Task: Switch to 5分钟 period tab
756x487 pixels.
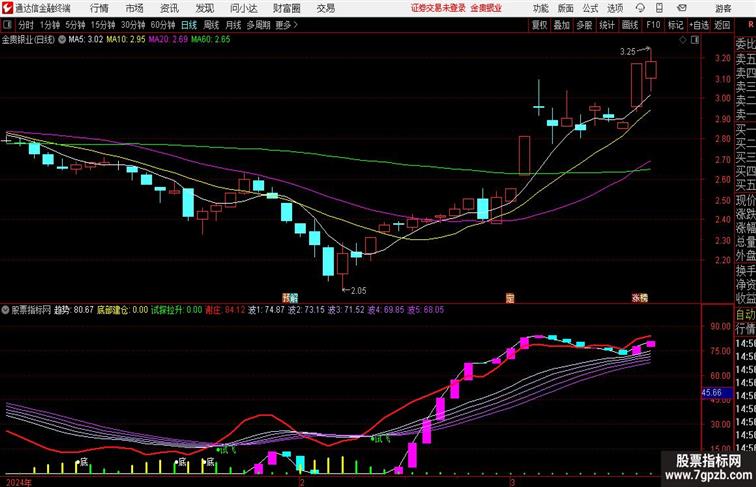Action: [75, 25]
